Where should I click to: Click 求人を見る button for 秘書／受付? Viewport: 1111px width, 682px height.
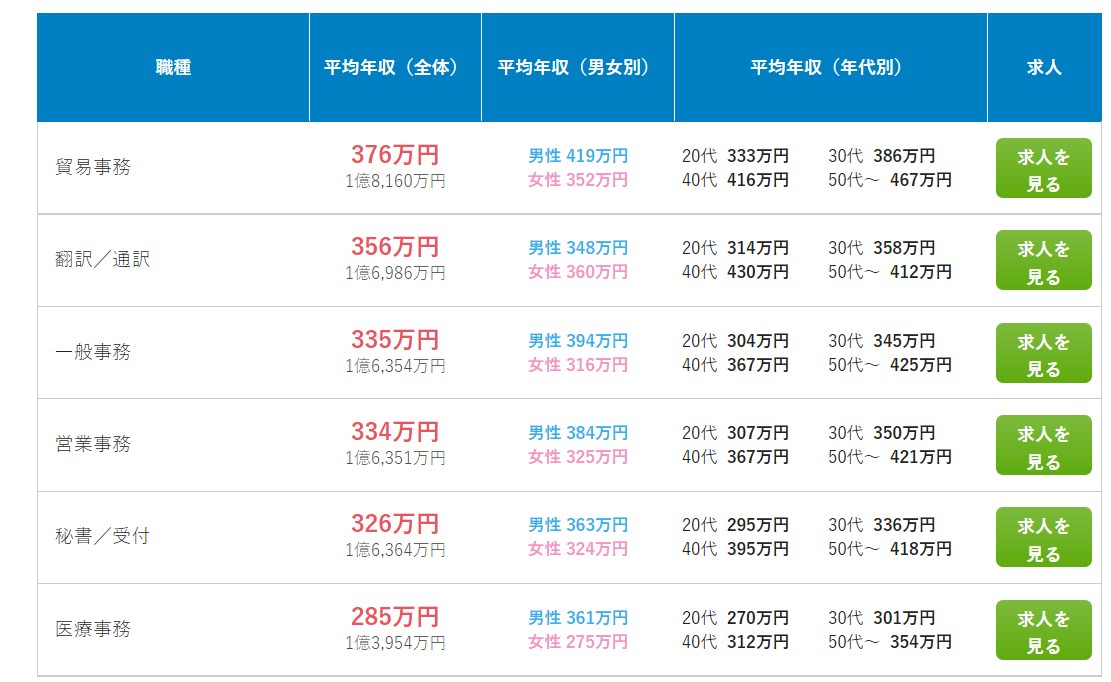tap(1043, 538)
